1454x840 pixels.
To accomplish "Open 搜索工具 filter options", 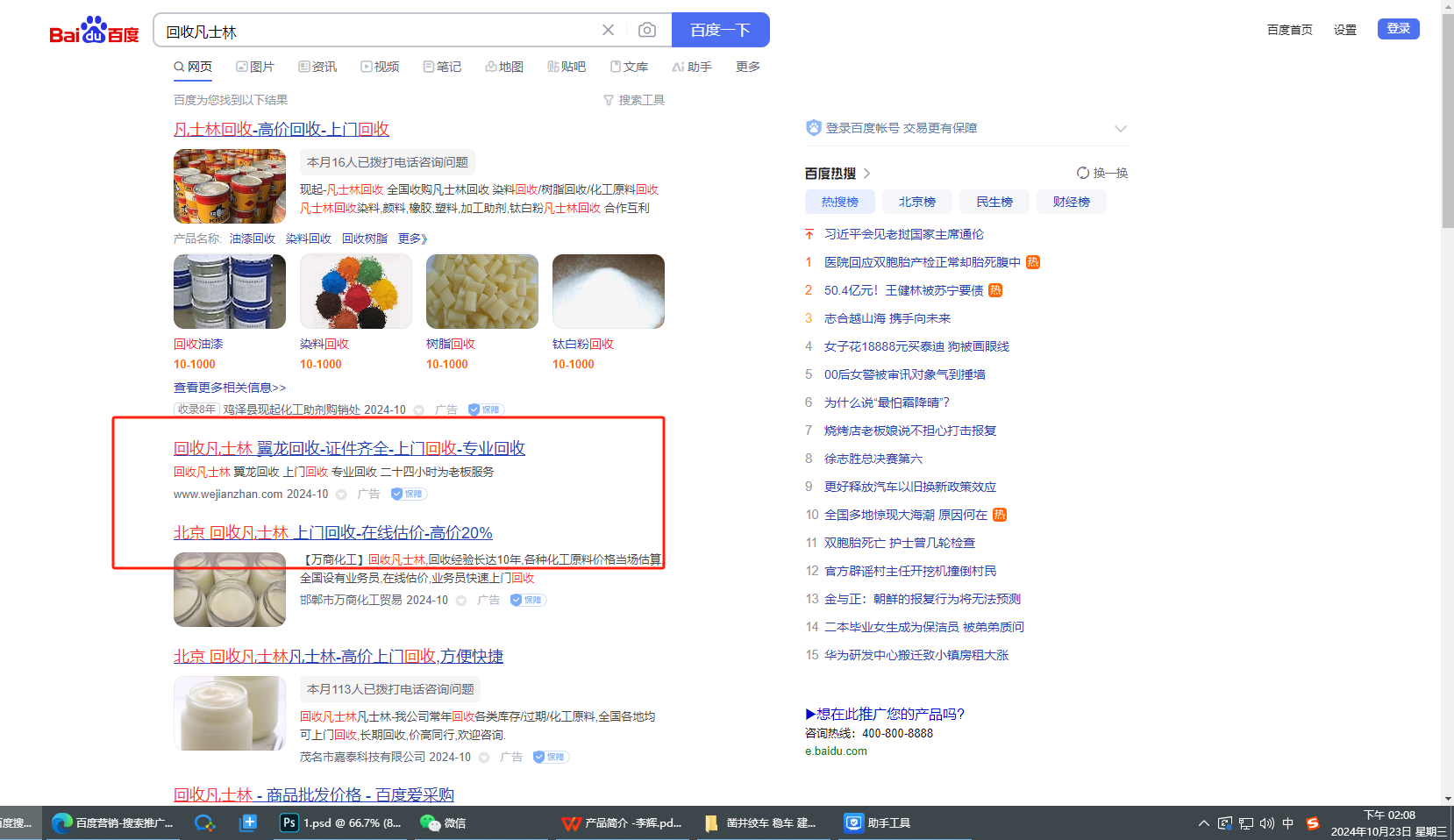I will click(x=634, y=100).
